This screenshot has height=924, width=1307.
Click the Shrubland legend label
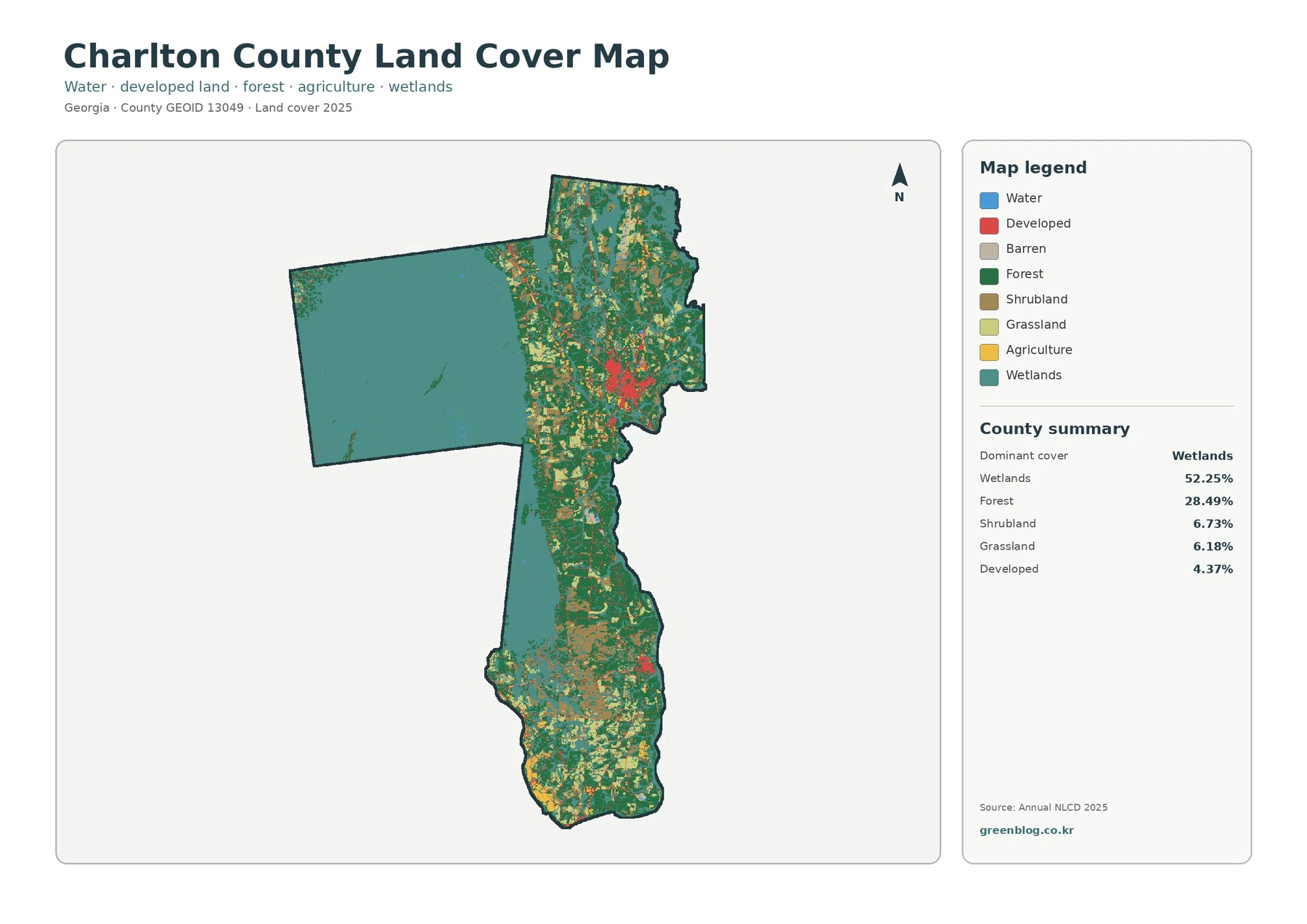[1036, 300]
